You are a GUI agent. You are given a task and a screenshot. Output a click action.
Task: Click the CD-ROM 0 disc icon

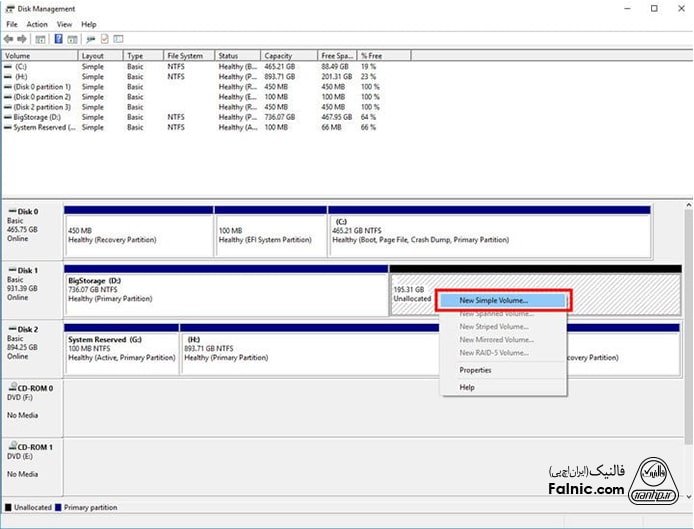[x=11, y=387]
